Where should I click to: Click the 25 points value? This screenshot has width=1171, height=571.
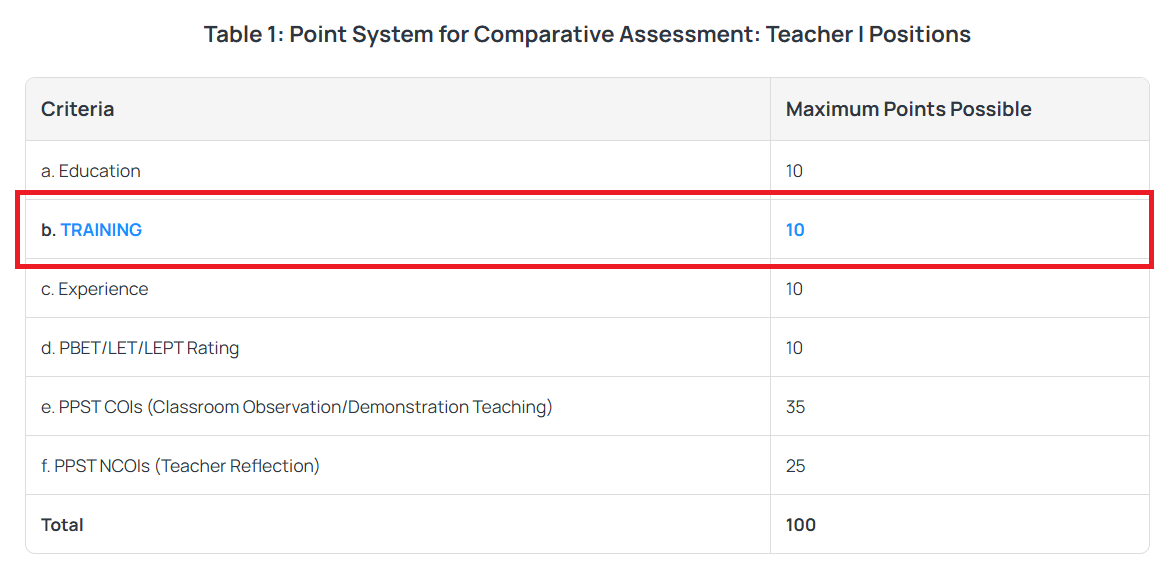click(x=795, y=466)
